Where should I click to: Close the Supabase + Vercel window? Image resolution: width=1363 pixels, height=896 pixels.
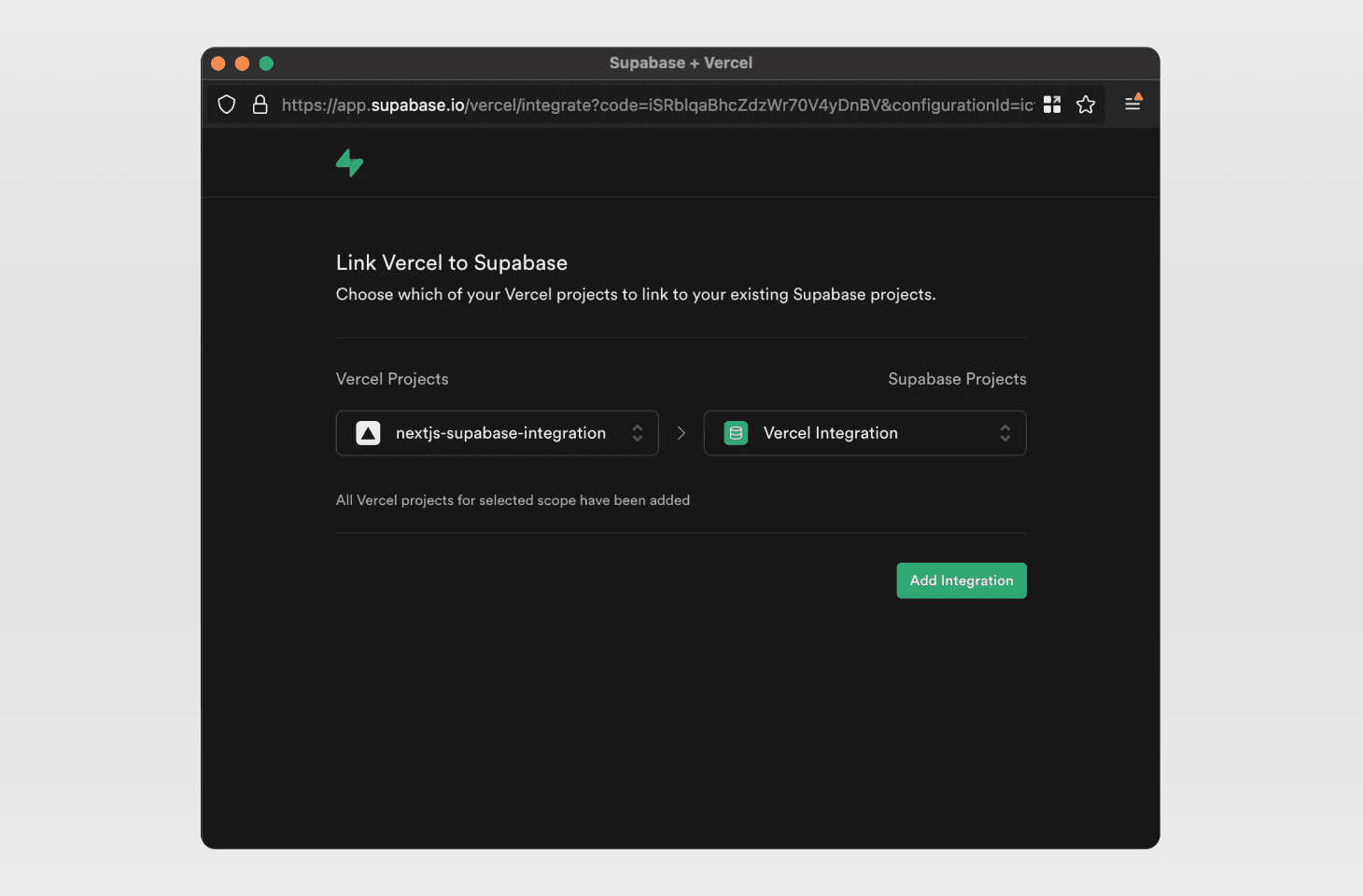(x=218, y=63)
